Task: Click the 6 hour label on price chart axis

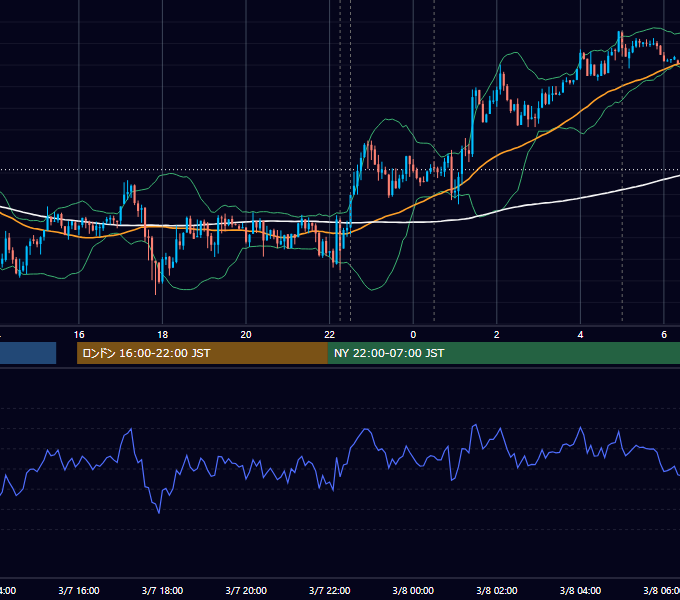Action: pyautogui.click(x=664, y=334)
